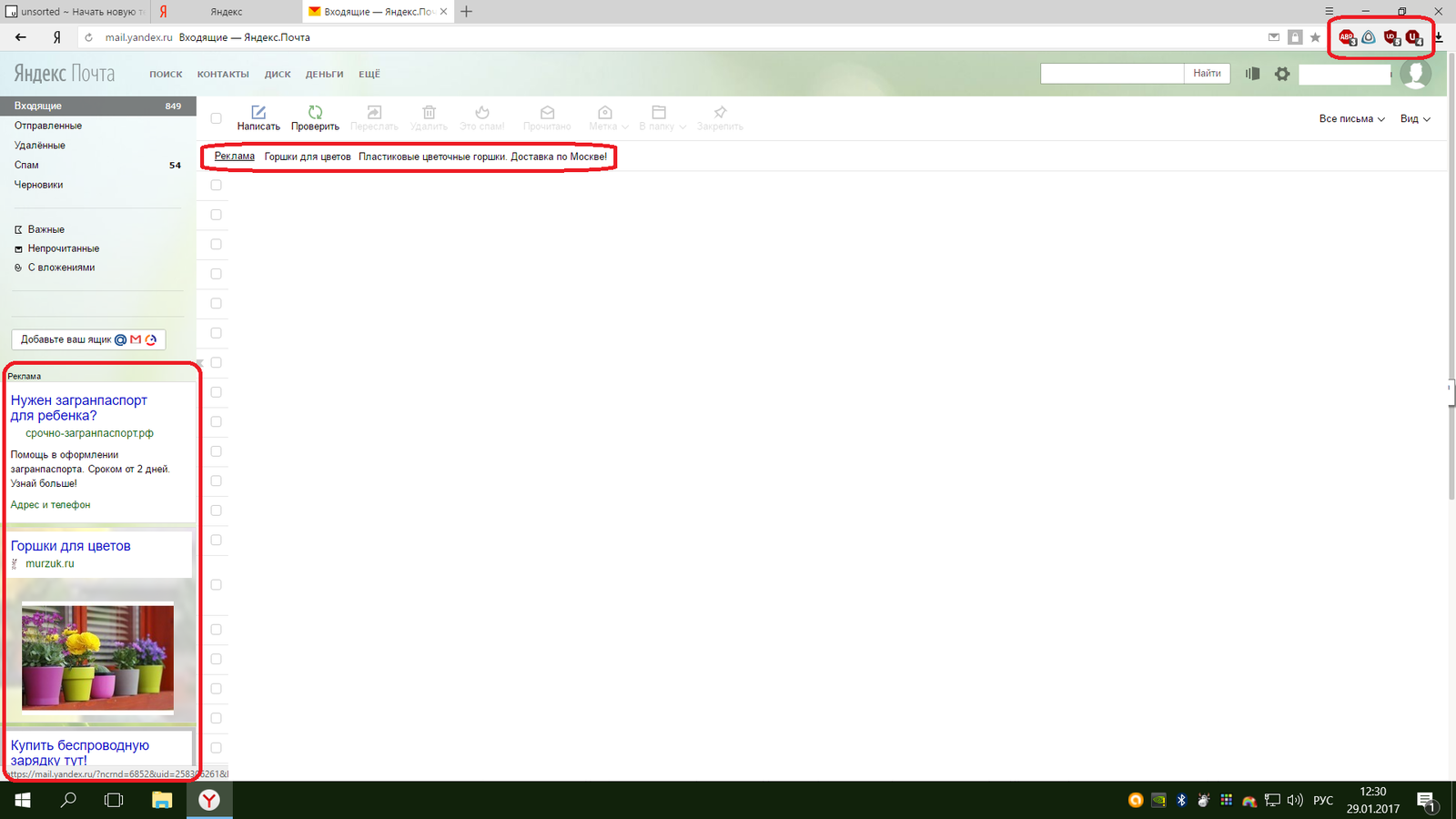Check for new mail with Проверить

[315, 118]
